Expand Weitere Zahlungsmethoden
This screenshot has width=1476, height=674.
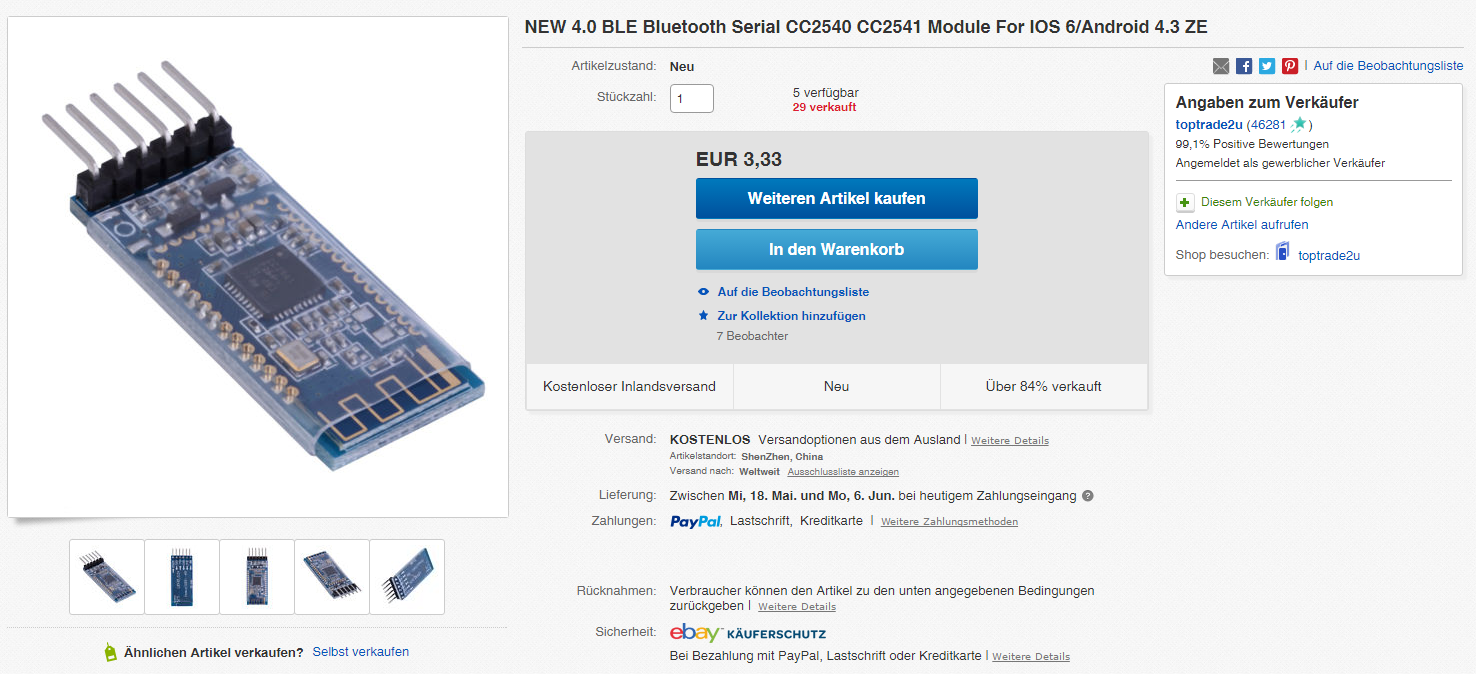[x=948, y=521]
